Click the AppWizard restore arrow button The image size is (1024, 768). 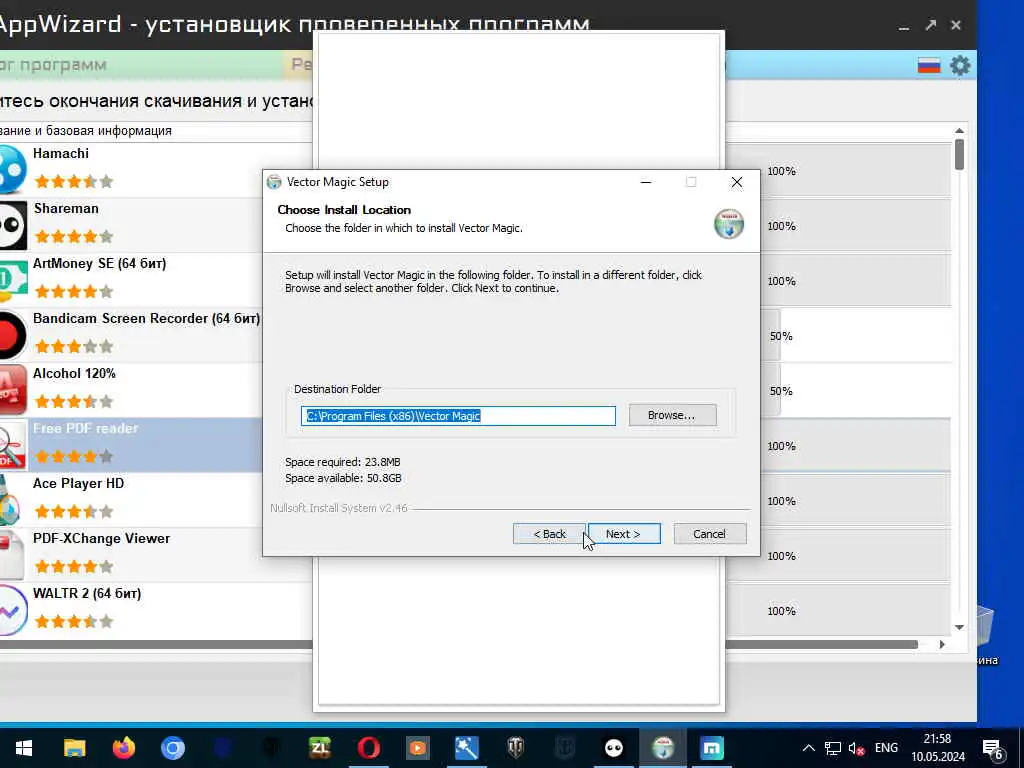click(931, 25)
